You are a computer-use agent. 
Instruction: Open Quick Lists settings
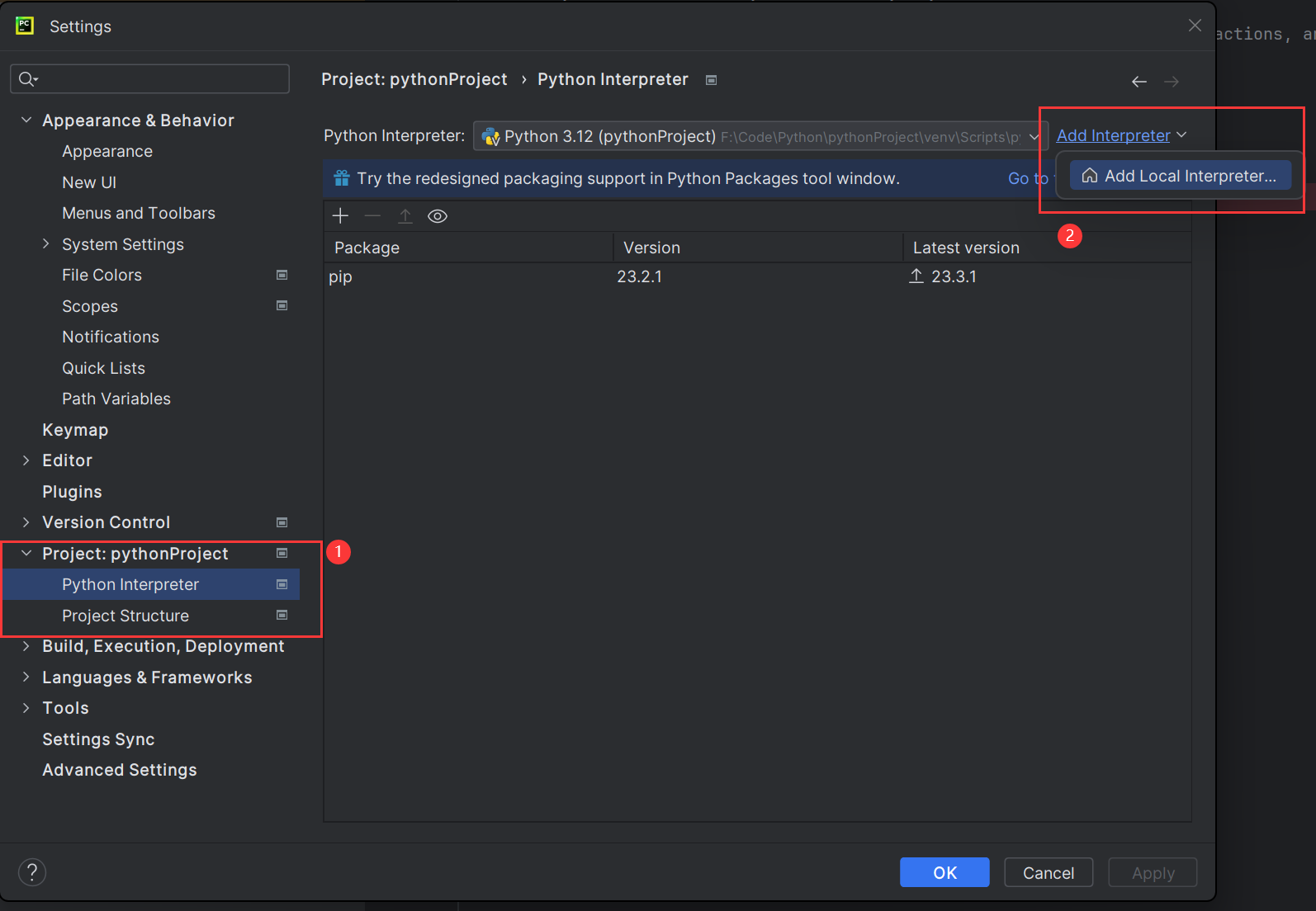pyautogui.click(x=103, y=368)
